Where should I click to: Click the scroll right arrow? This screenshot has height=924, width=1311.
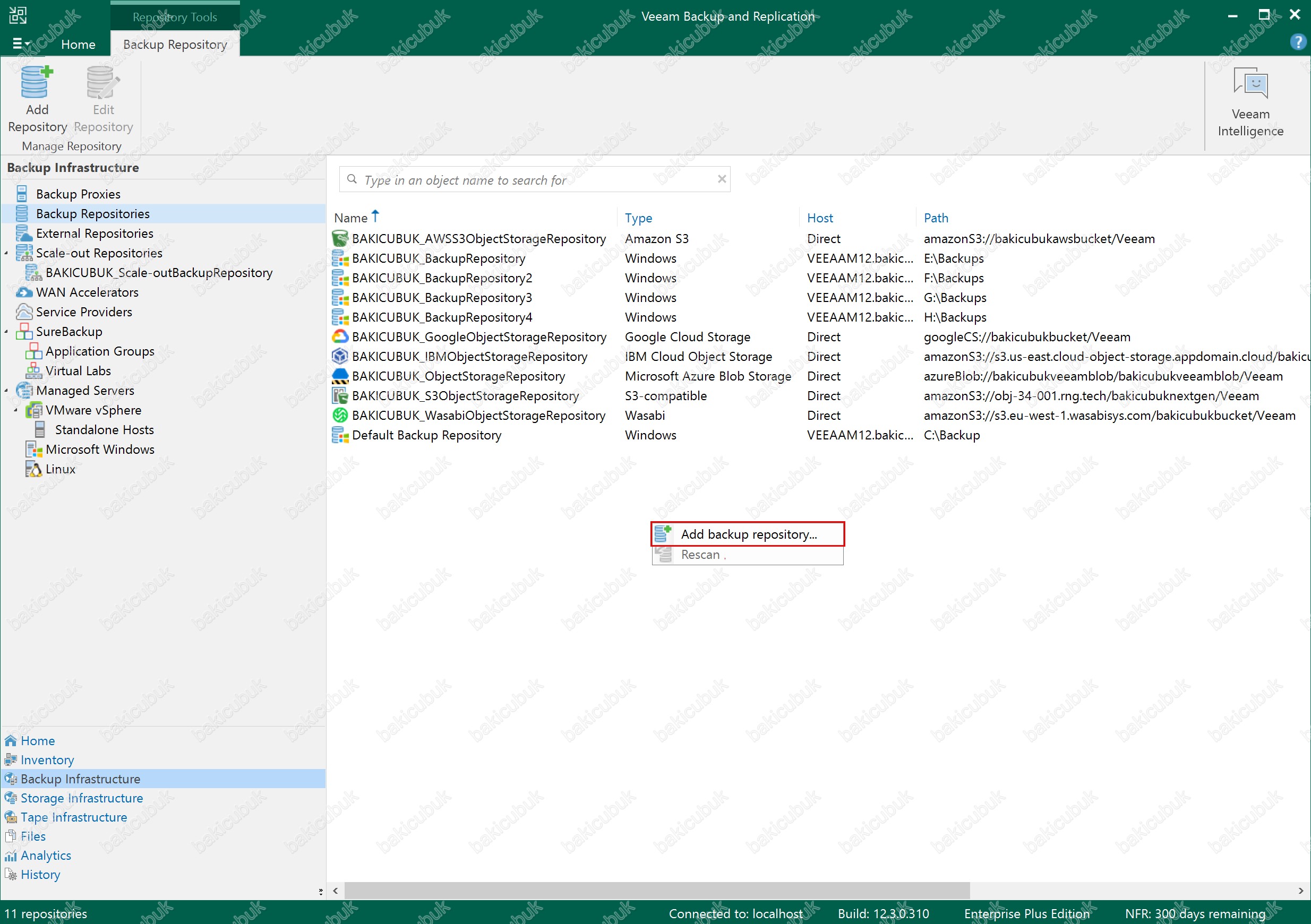[x=1300, y=891]
